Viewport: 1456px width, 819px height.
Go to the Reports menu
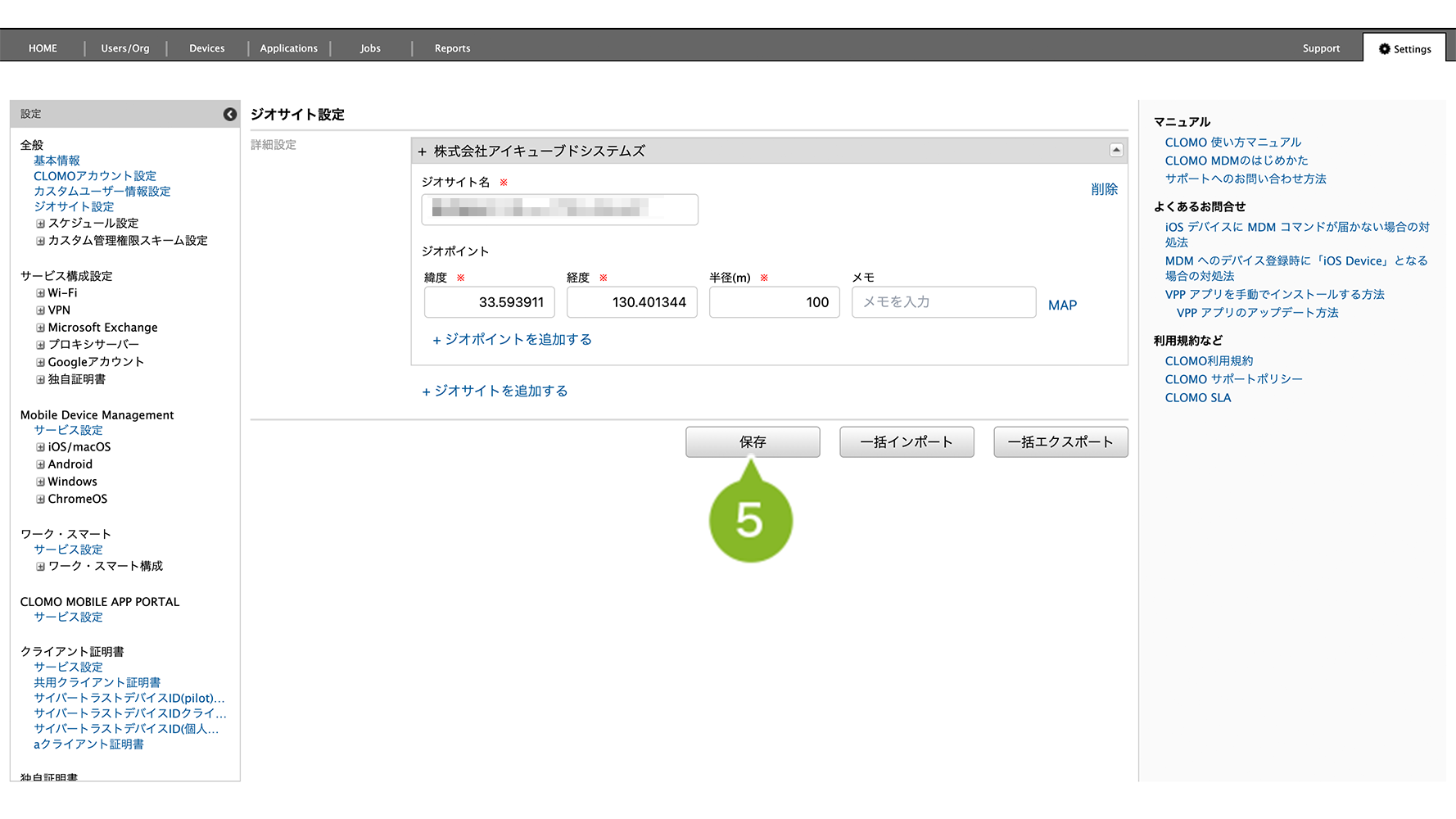click(452, 48)
